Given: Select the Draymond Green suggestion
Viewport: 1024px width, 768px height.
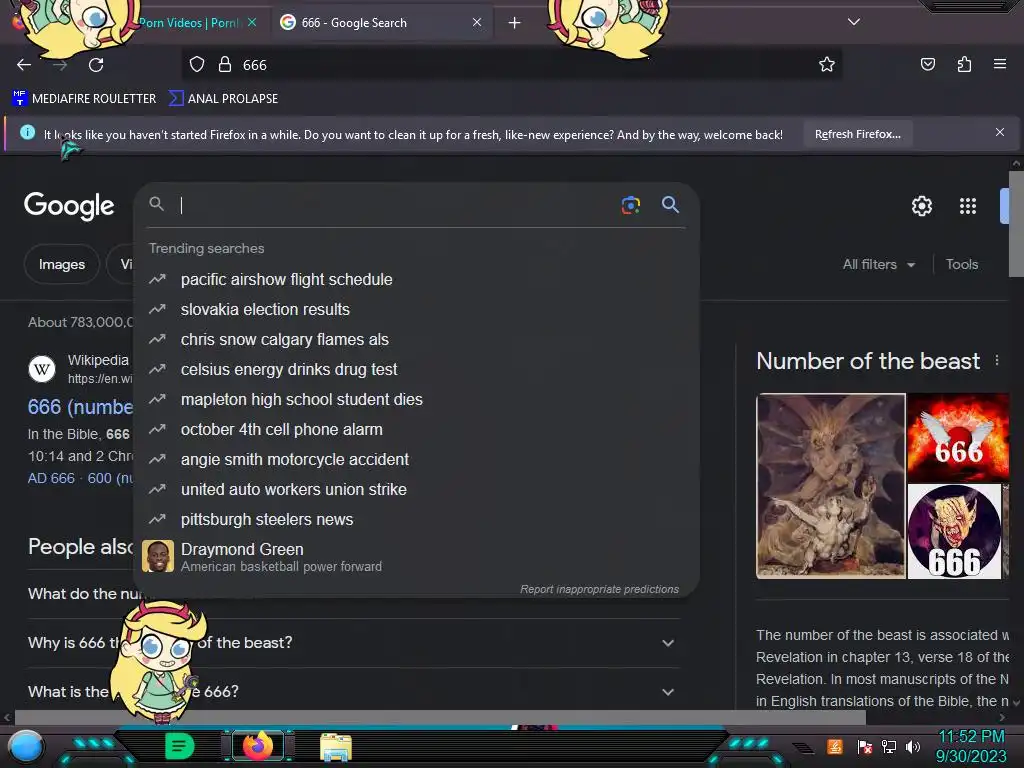Looking at the screenshot, I should (x=416, y=556).
